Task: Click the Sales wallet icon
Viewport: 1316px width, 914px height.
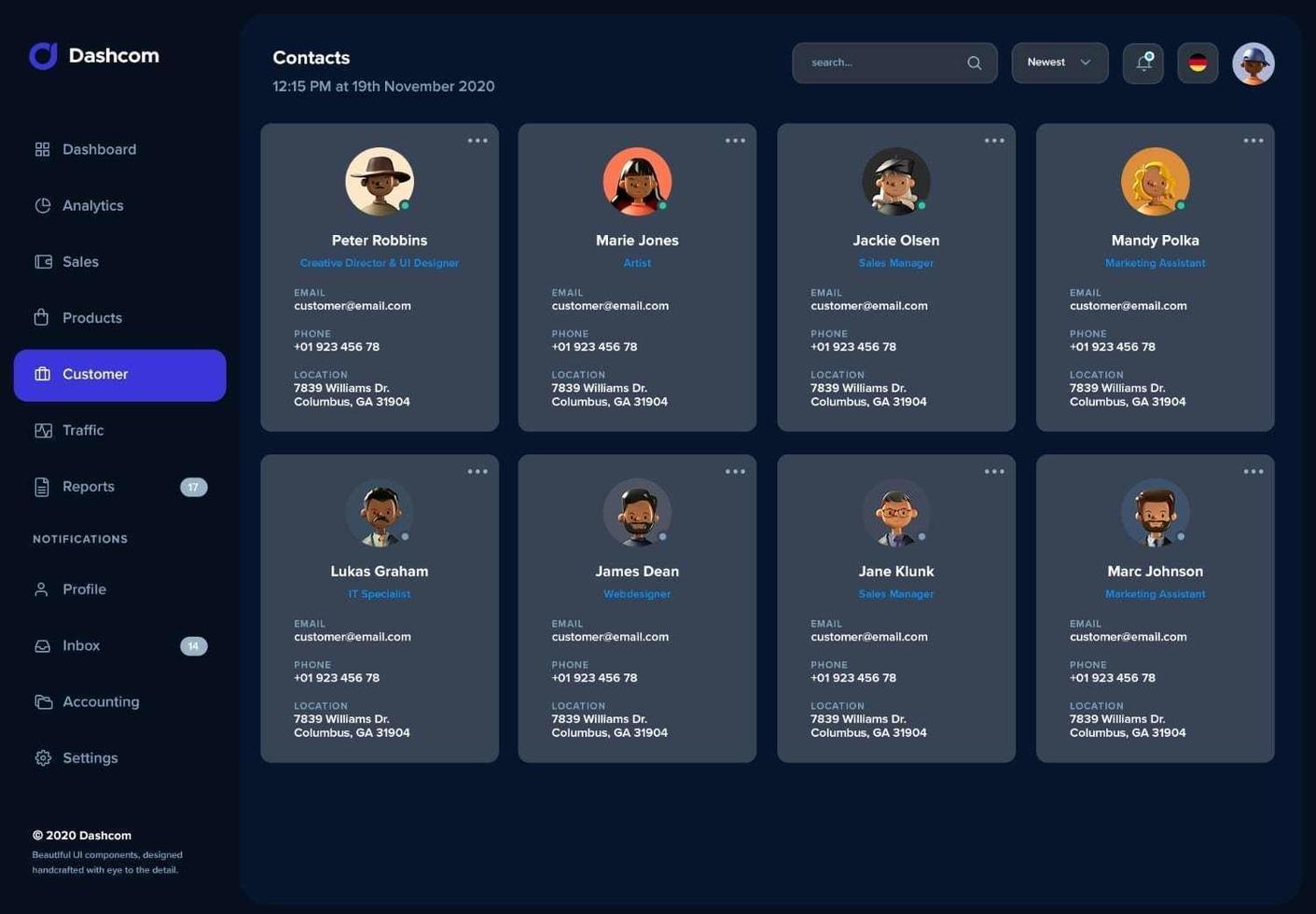Action: (x=43, y=262)
